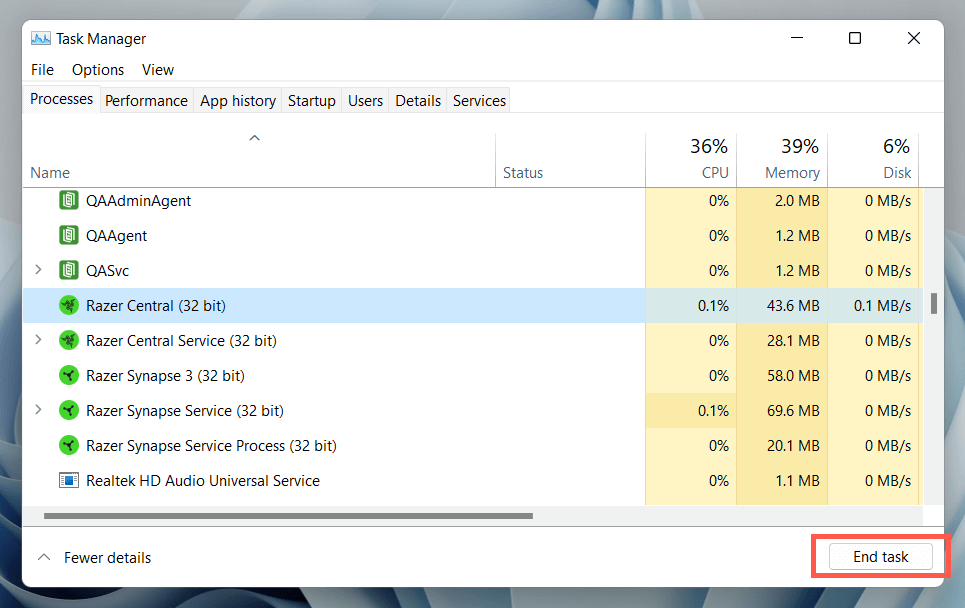Select the QAAdminAgent process name
The height and width of the screenshot is (608, 965).
point(138,201)
